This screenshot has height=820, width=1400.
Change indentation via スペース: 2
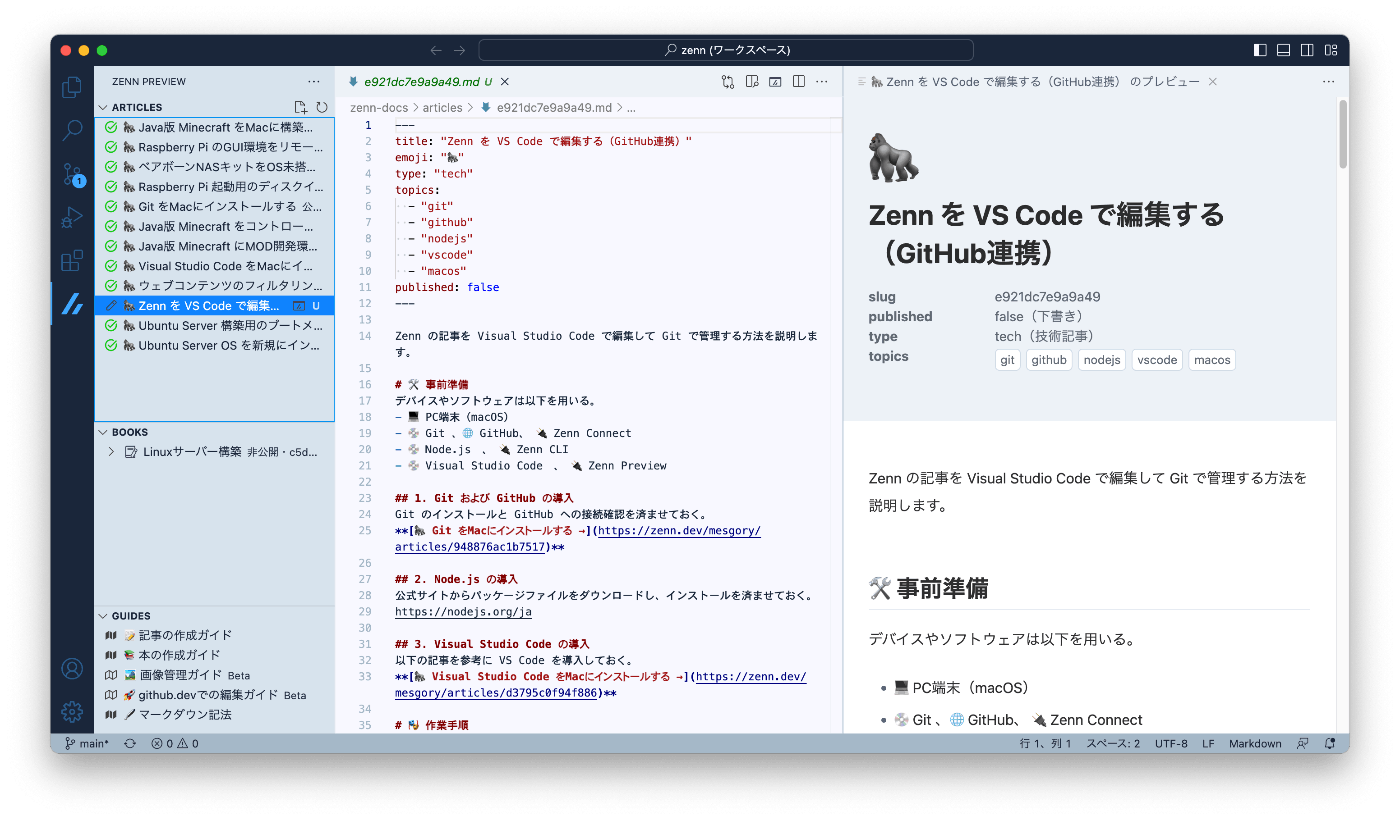click(1113, 743)
